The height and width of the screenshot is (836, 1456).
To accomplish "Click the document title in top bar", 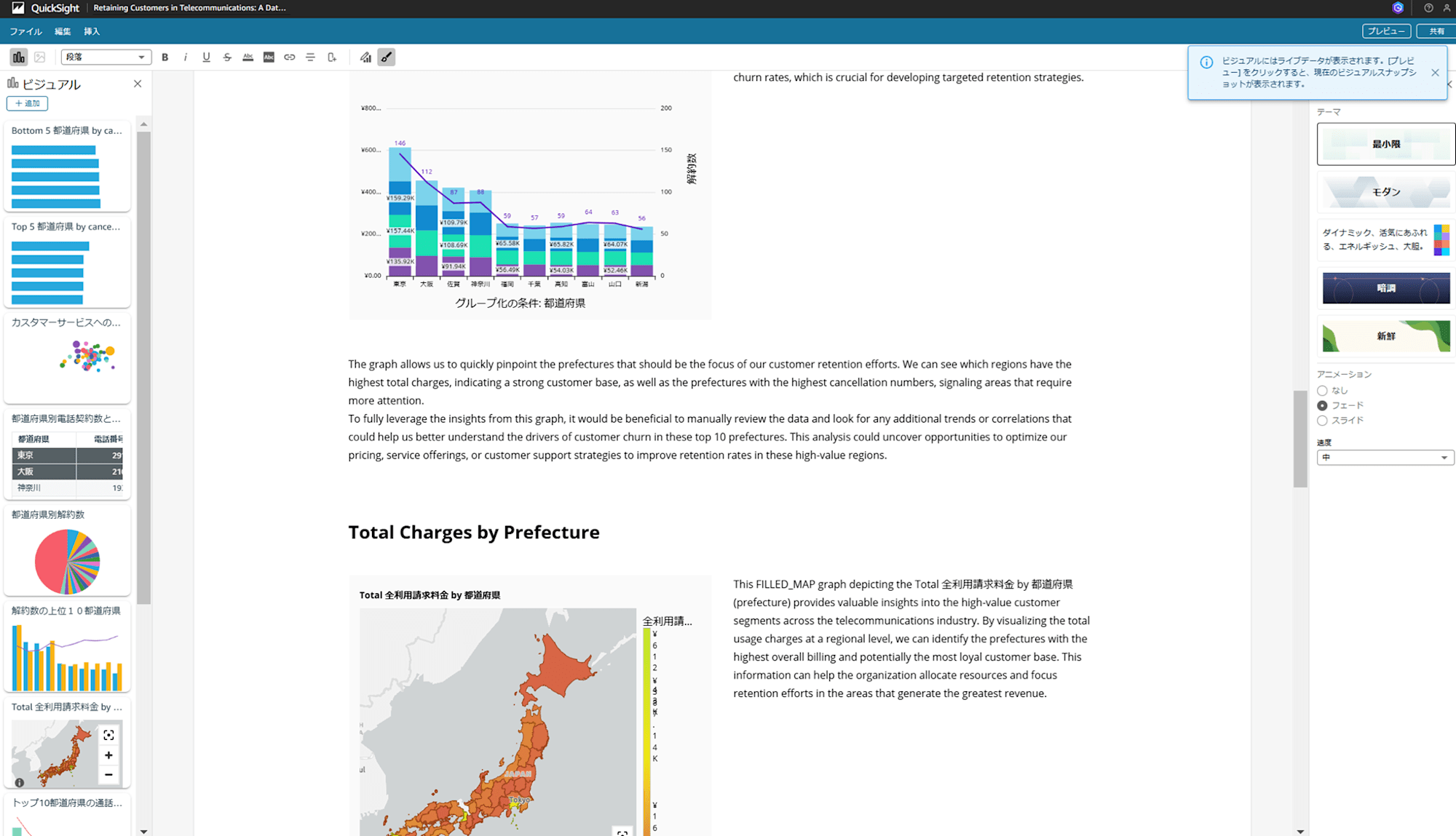I will pos(190,8).
